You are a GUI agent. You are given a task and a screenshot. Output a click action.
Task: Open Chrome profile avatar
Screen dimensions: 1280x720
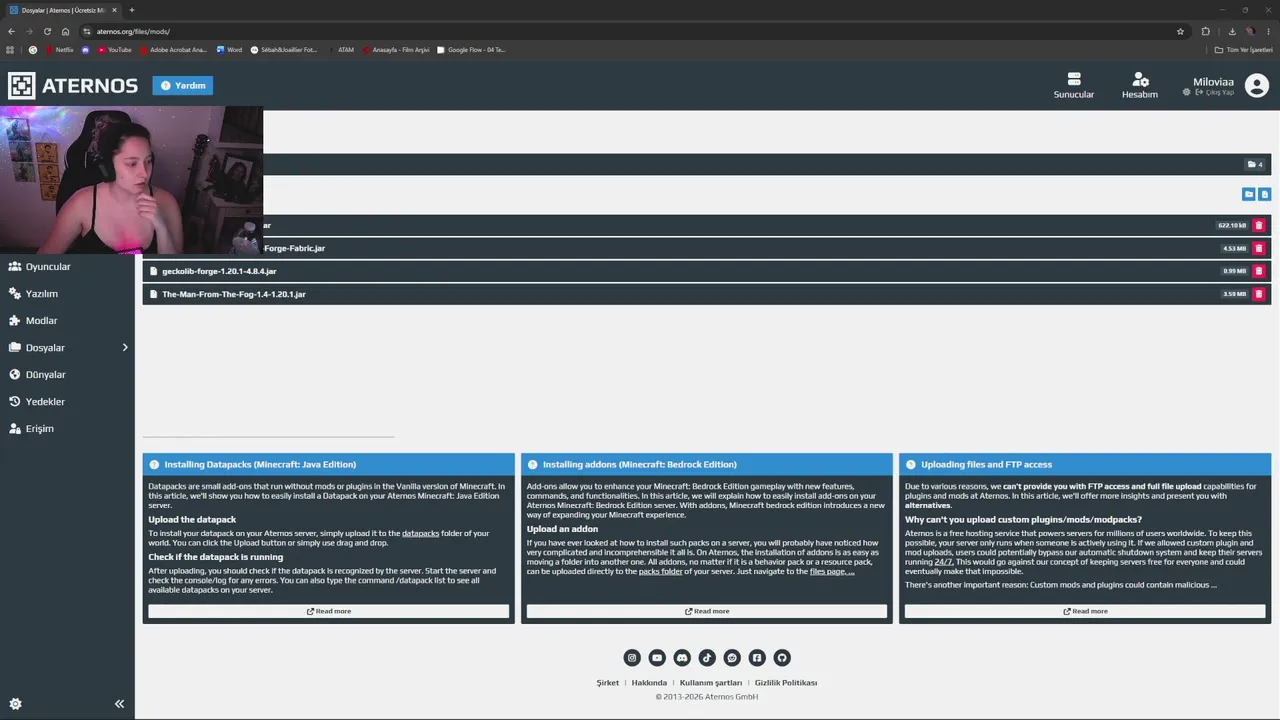pos(1250,31)
